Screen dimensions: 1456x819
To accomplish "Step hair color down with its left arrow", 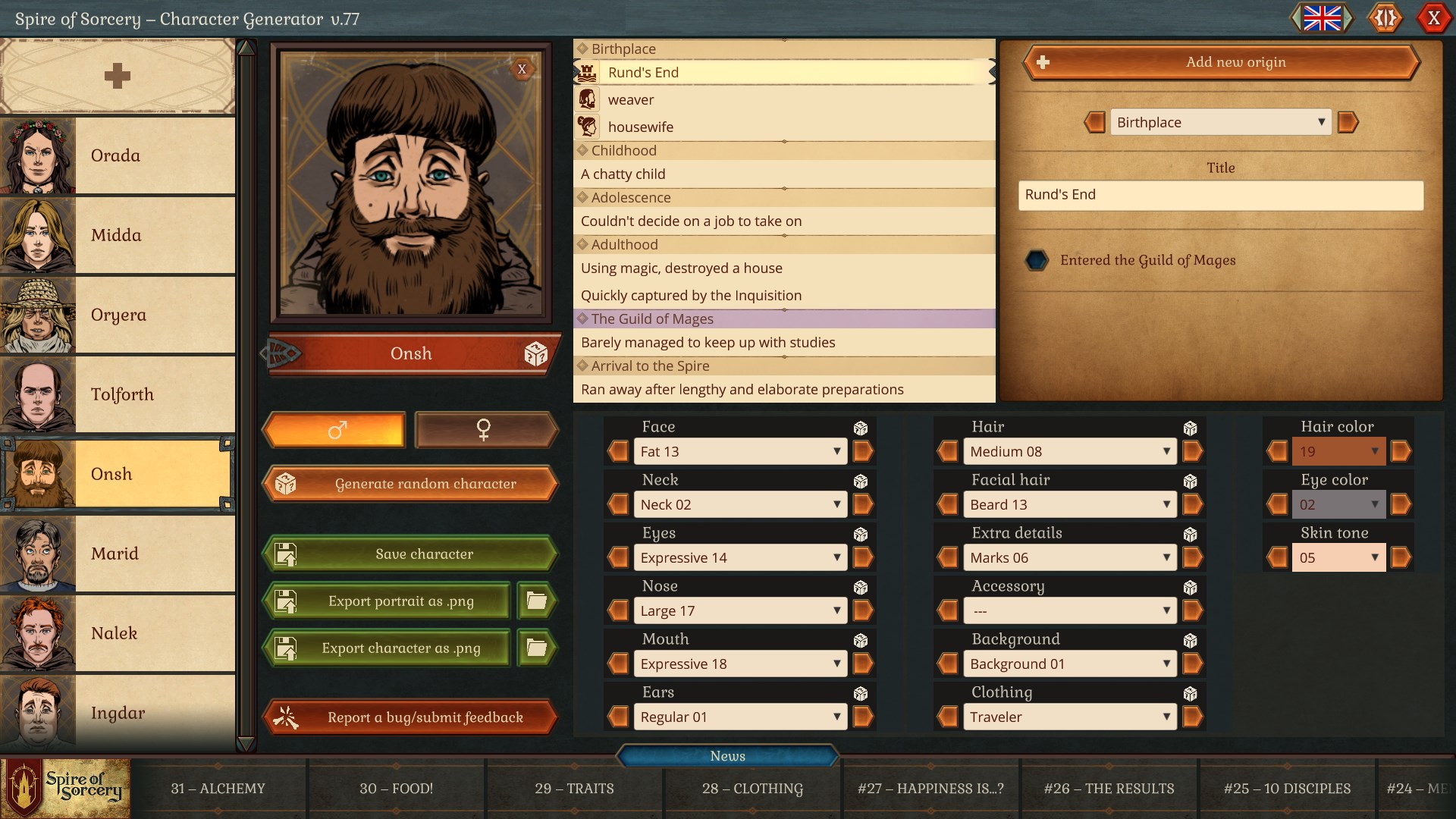I will [1277, 451].
